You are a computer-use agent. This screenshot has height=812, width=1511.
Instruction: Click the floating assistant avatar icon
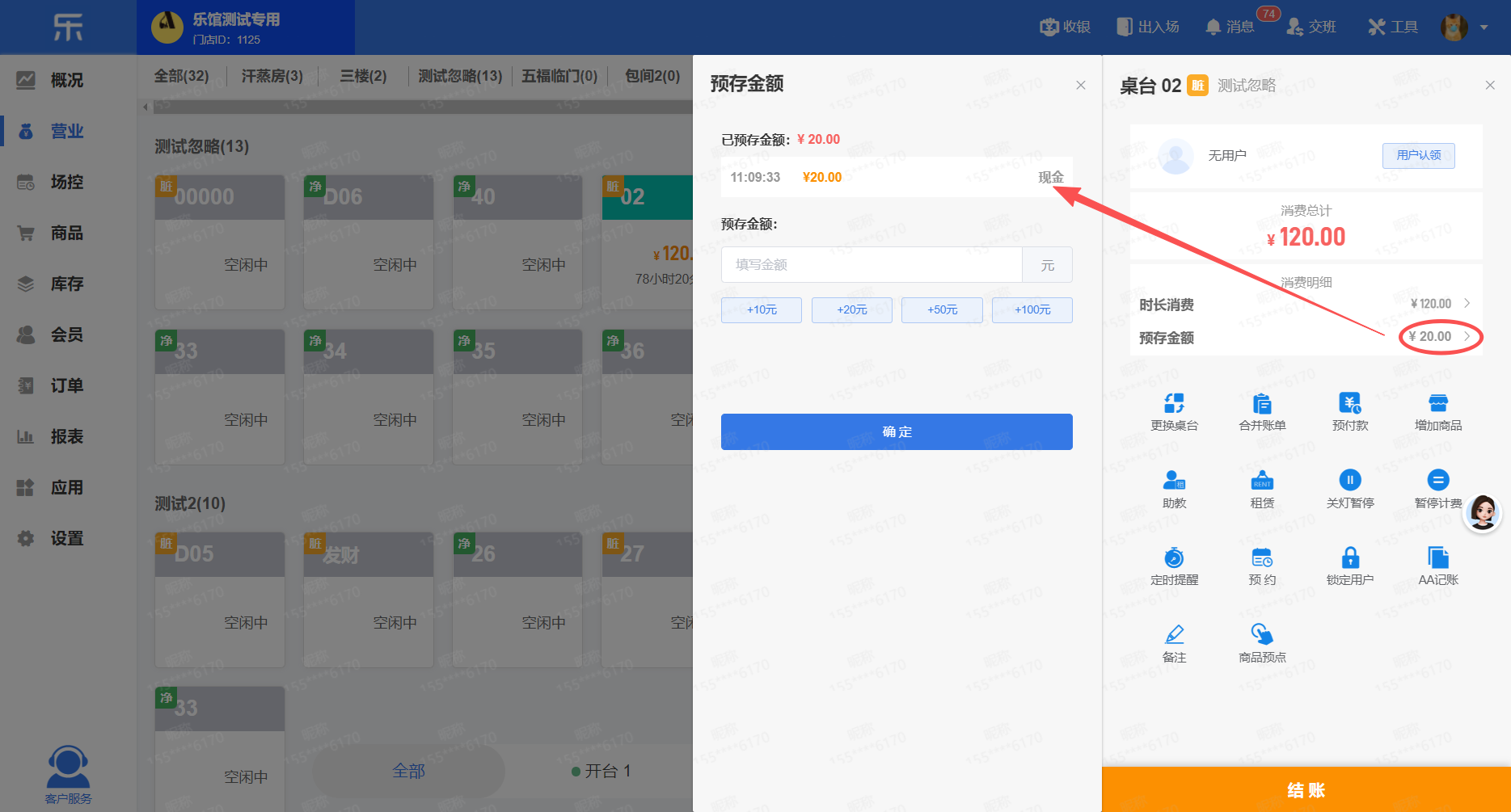[x=1483, y=512]
